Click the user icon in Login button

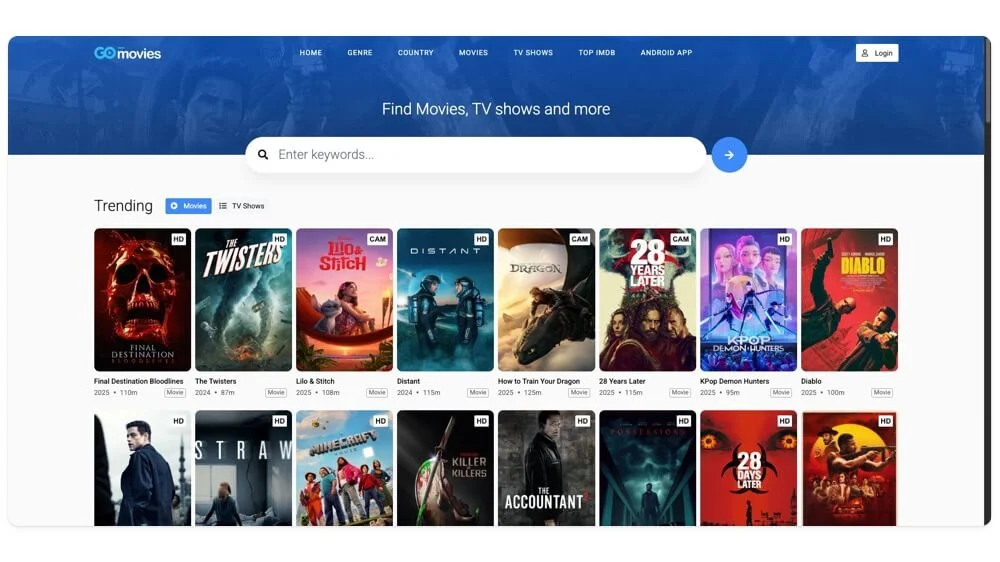tap(865, 53)
